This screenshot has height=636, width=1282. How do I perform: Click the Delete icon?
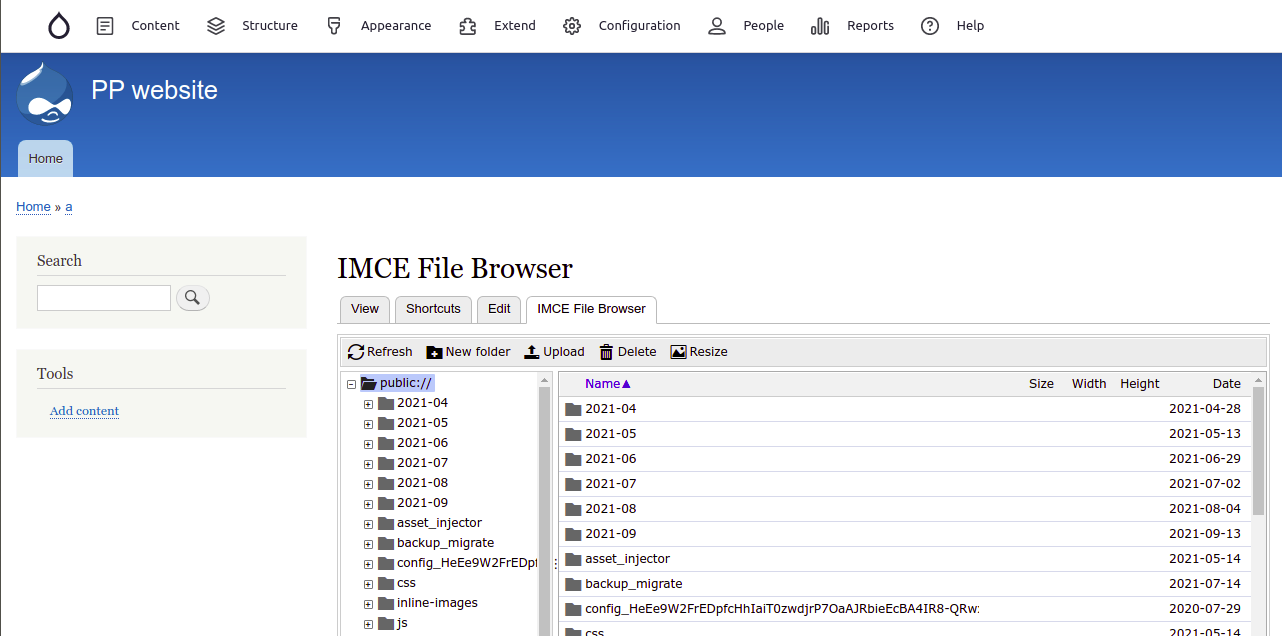[x=605, y=351]
